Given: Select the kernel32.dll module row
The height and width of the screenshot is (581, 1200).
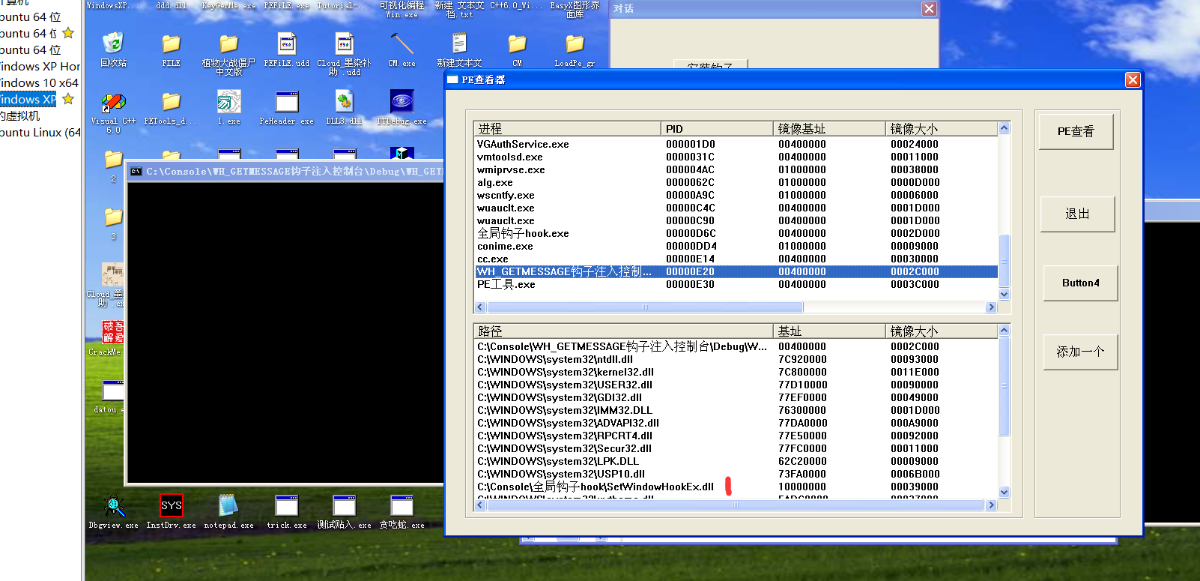Looking at the screenshot, I should [736, 372].
